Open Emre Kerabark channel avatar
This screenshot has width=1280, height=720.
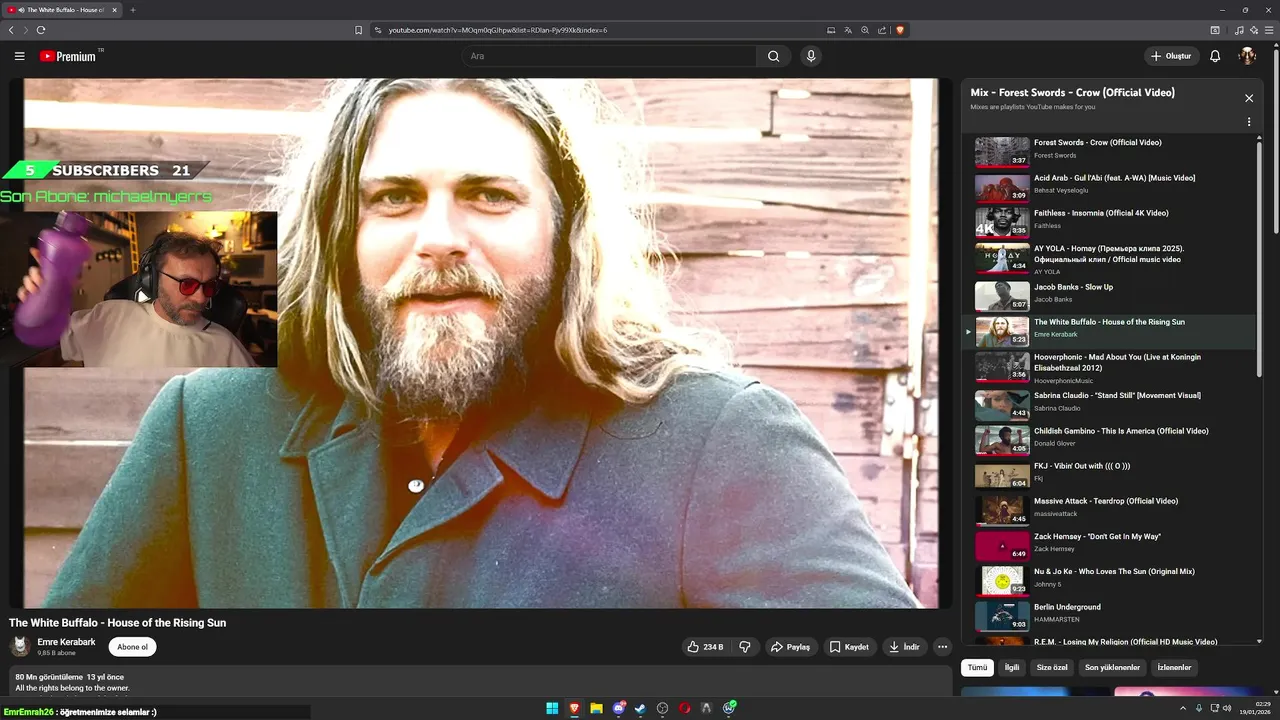pyautogui.click(x=20, y=647)
